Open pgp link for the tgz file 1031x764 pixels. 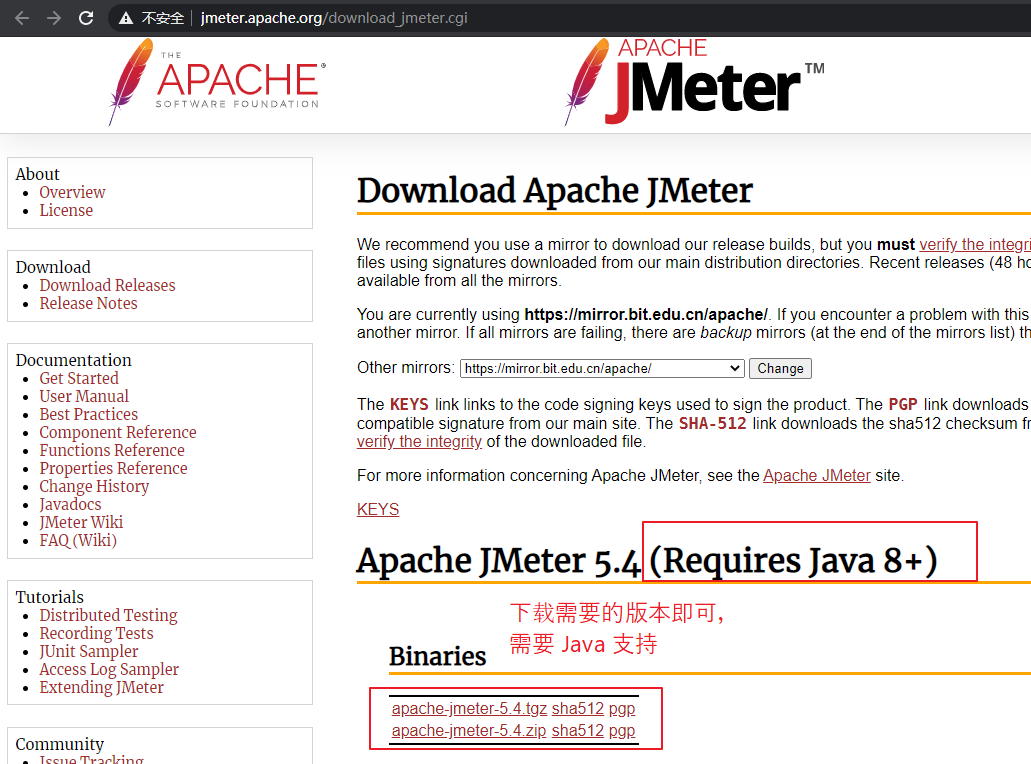pos(622,709)
